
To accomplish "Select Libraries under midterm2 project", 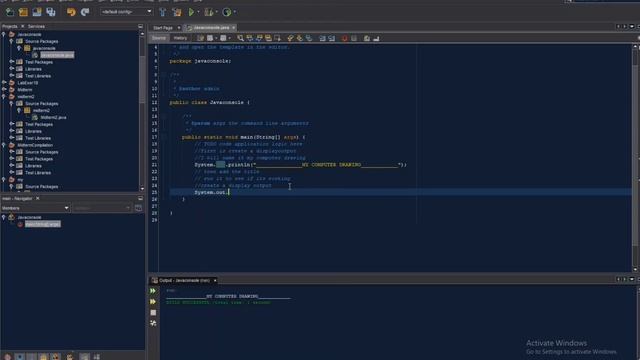I will pos(33,131).
